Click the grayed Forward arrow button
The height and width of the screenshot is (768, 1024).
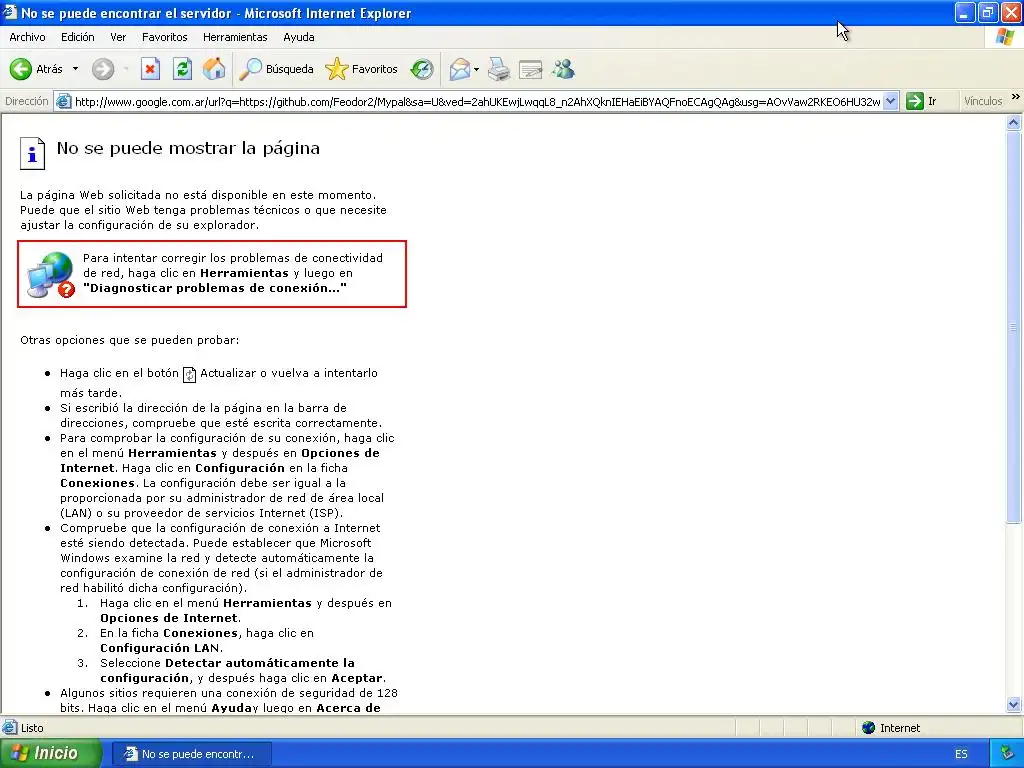pos(103,69)
